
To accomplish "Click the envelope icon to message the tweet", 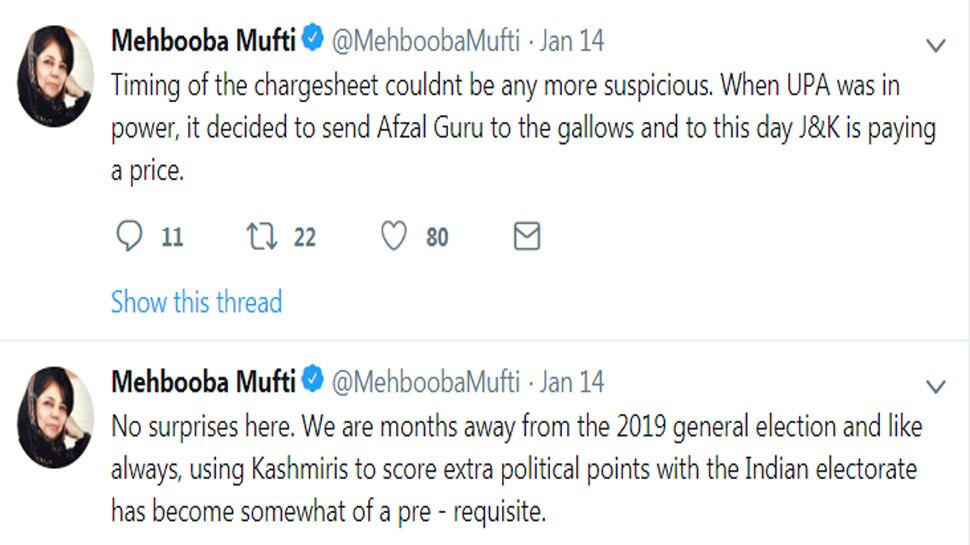I will 526,237.
